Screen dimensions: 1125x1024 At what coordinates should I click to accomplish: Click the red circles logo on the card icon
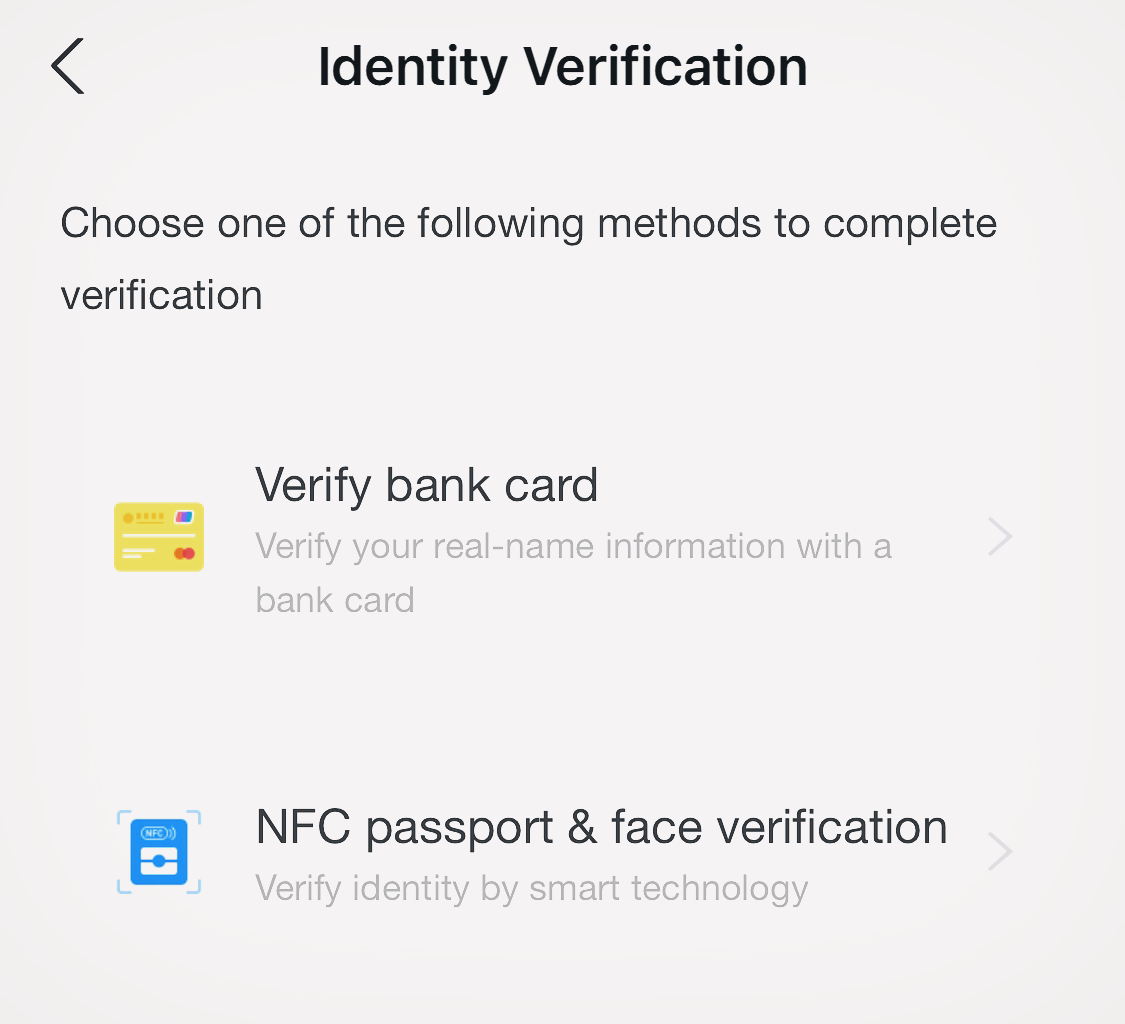click(184, 553)
